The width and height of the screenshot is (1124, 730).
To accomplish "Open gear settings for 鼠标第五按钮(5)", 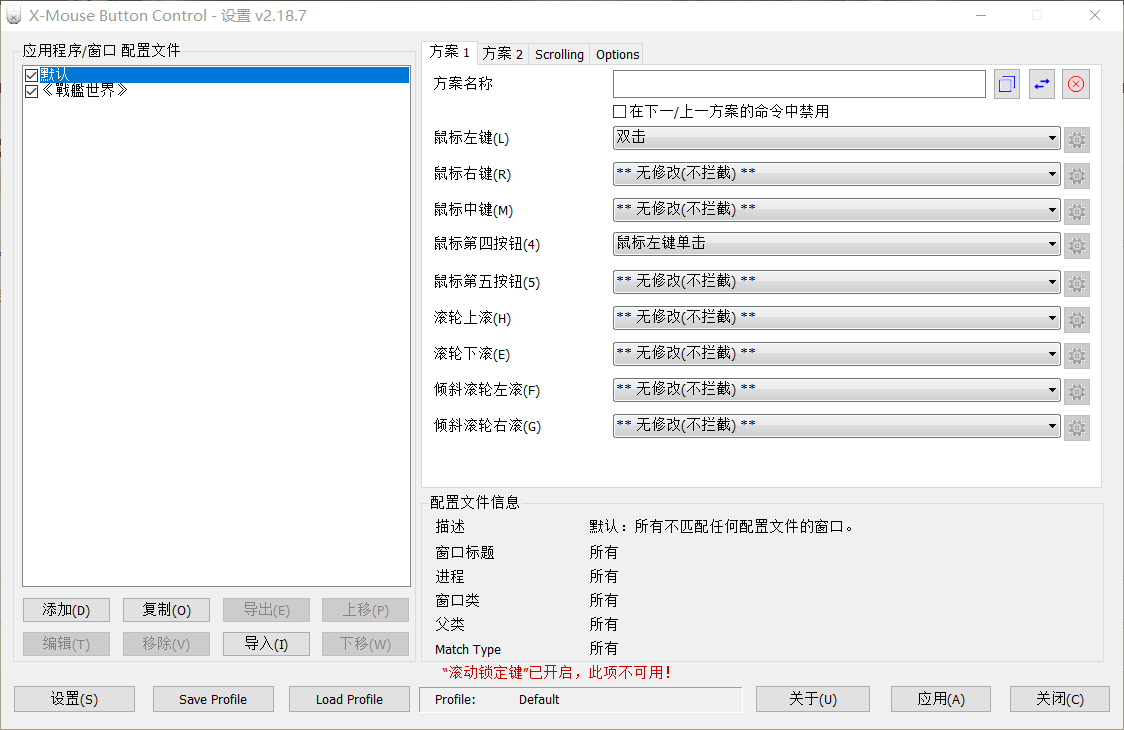I will point(1077,284).
